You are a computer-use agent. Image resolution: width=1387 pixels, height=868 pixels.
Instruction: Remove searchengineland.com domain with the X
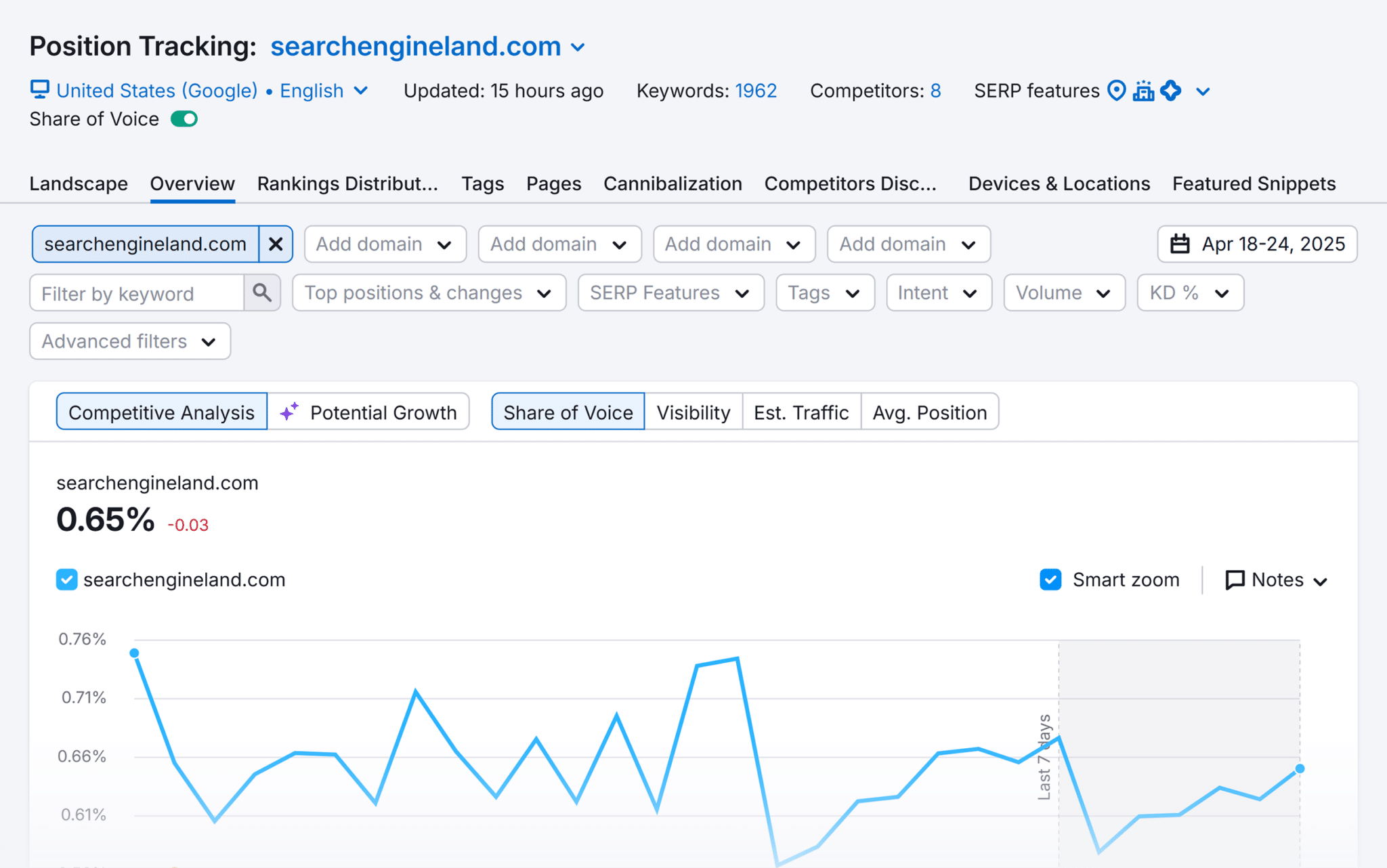[276, 244]
